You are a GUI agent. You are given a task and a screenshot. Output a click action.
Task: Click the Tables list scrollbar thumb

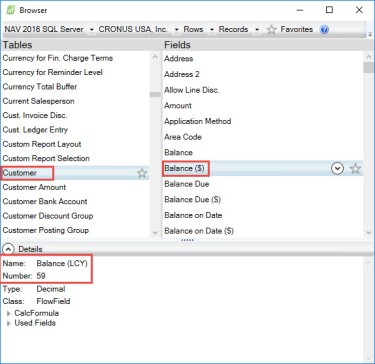coord(155,94)
